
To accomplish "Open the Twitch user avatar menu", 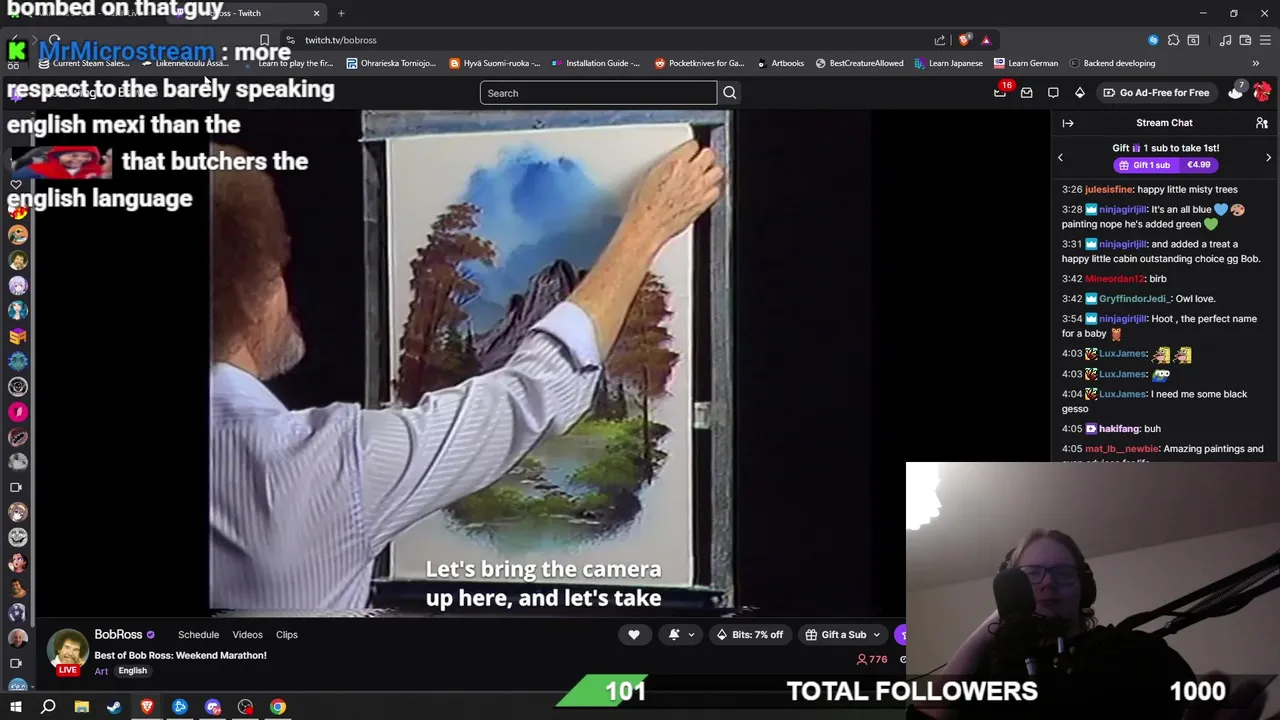I will tap(1262, 92).
